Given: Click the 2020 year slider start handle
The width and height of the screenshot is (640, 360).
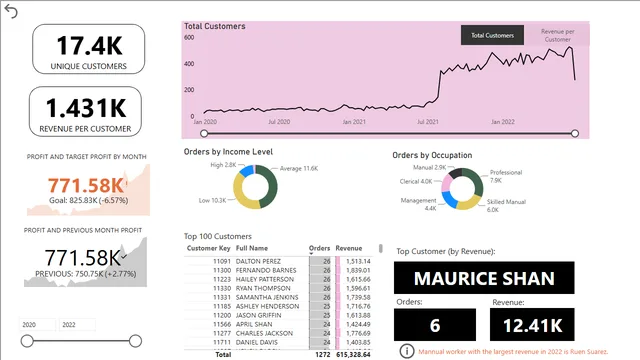Looking at the screenshot, I should coord(27,341).
